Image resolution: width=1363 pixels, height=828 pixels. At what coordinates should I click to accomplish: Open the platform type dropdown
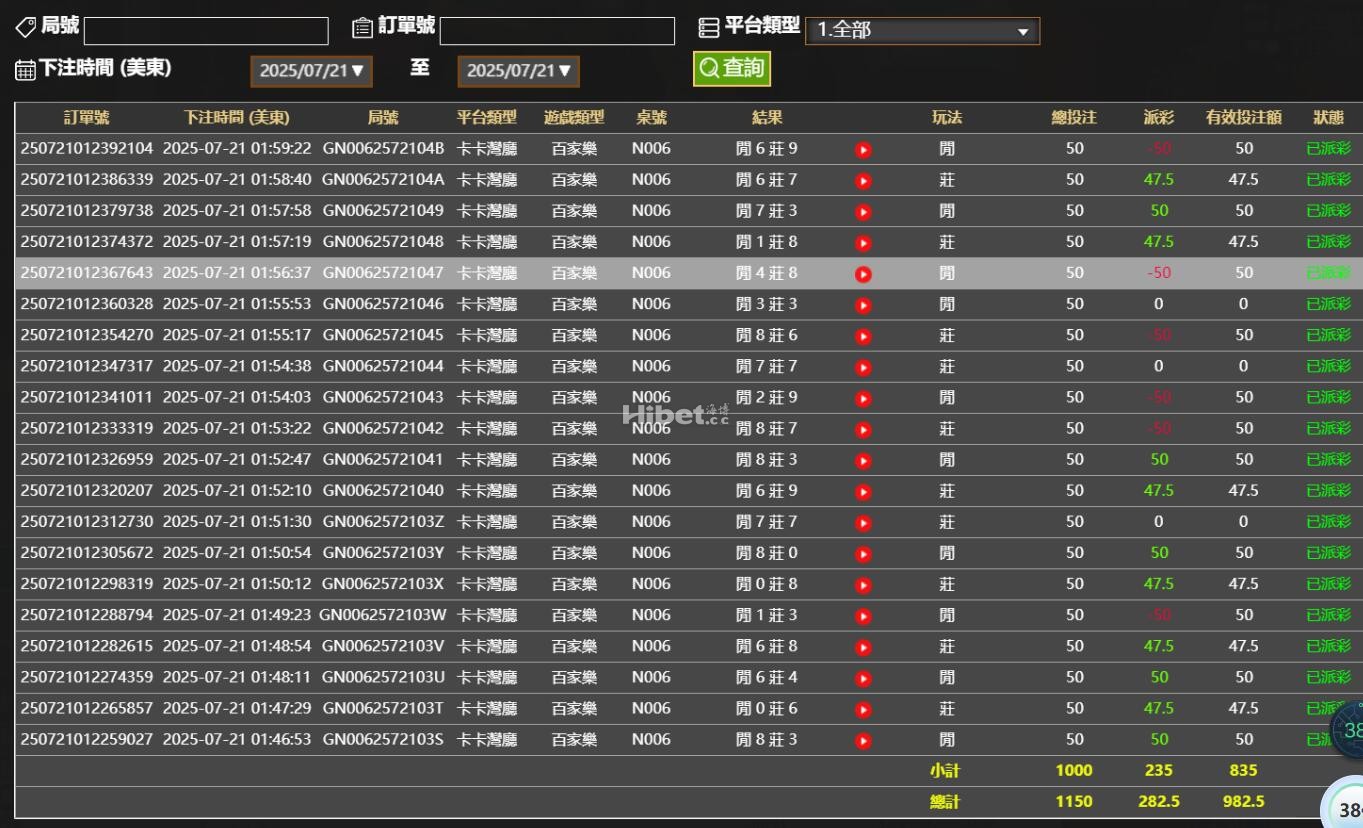click(x=921, y=31)
